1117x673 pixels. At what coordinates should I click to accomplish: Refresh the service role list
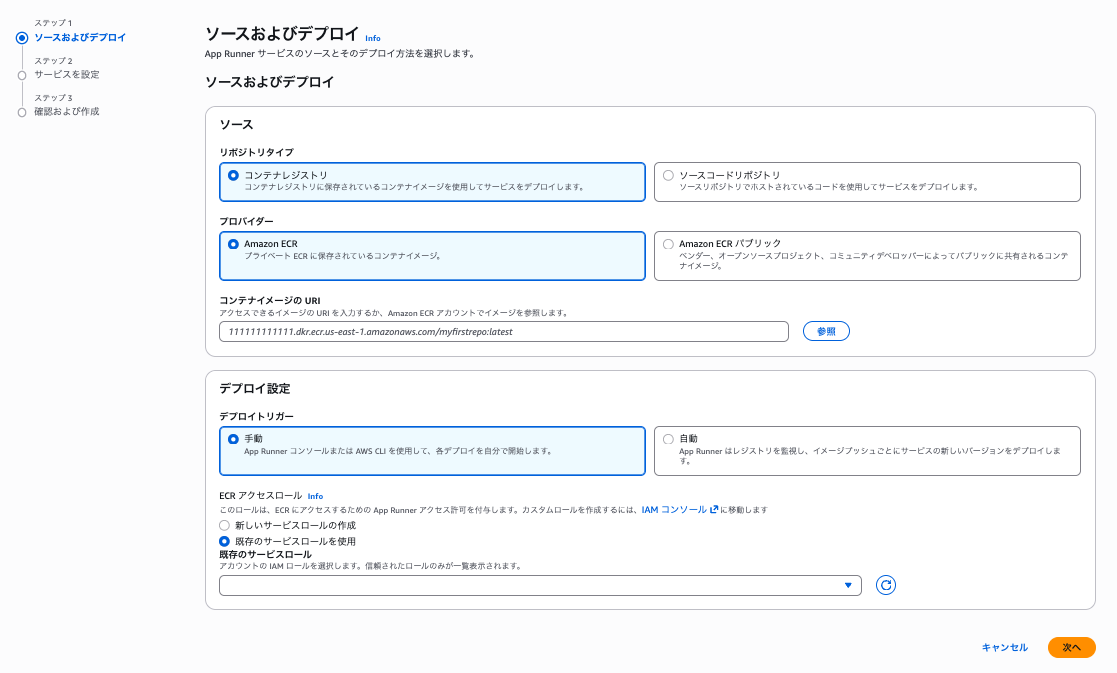tap(885, 585)
